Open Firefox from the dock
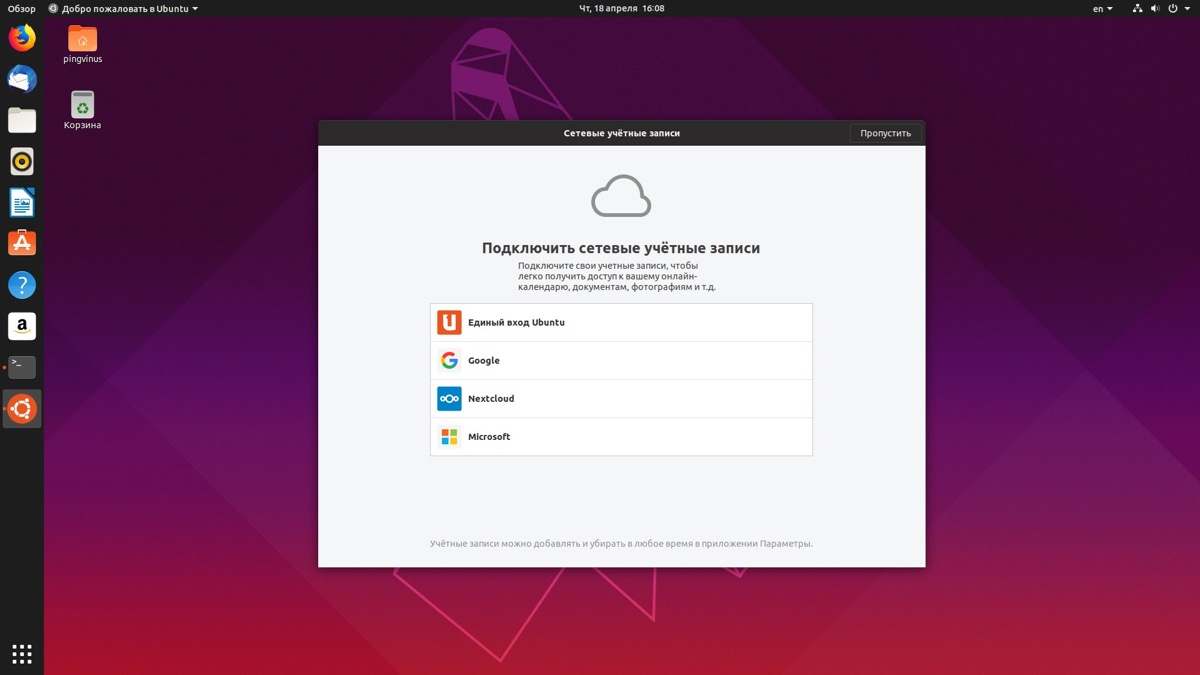The image size is (1200, 675). click(22, 38)
